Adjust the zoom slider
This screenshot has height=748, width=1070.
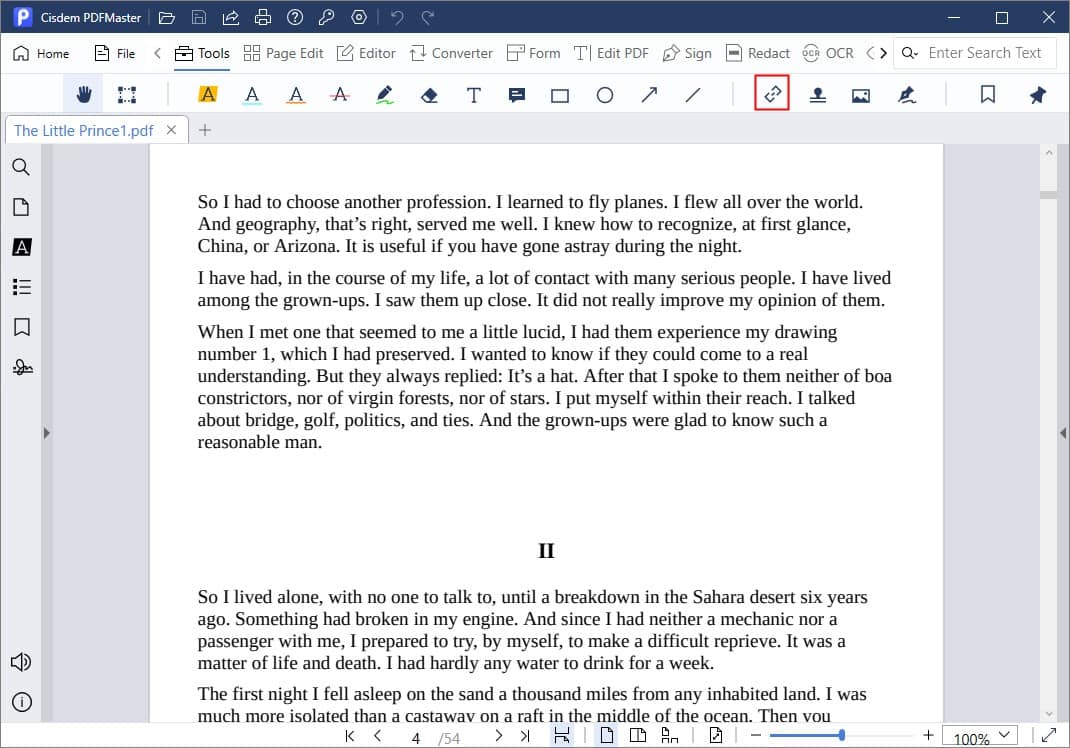843,734
